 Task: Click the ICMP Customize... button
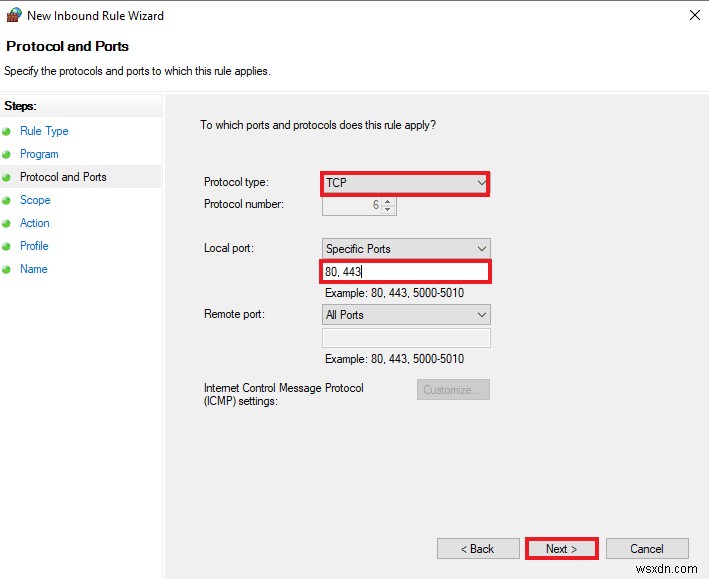coord(453,389)
